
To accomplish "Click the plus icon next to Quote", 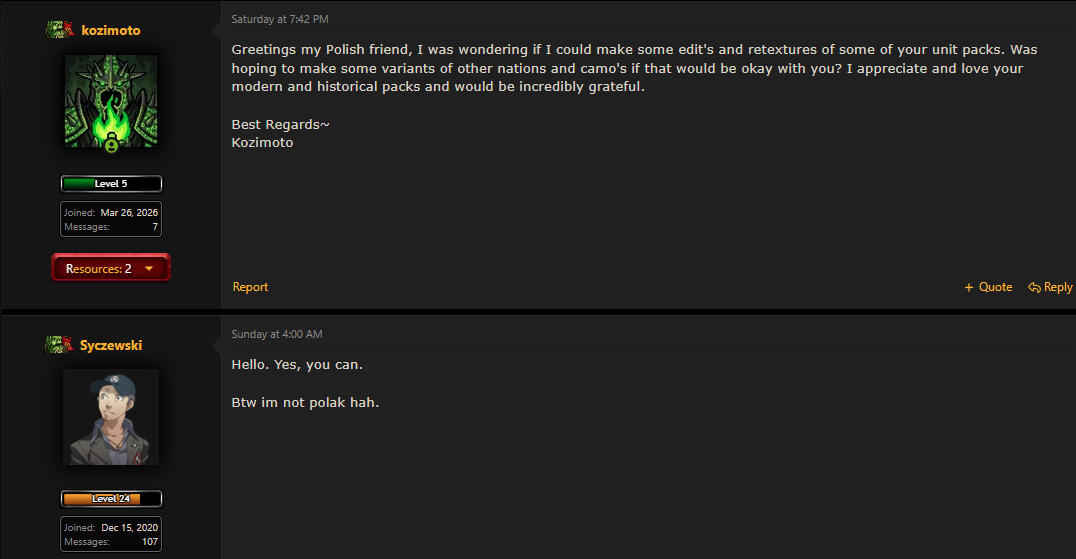I will [969, 287].
